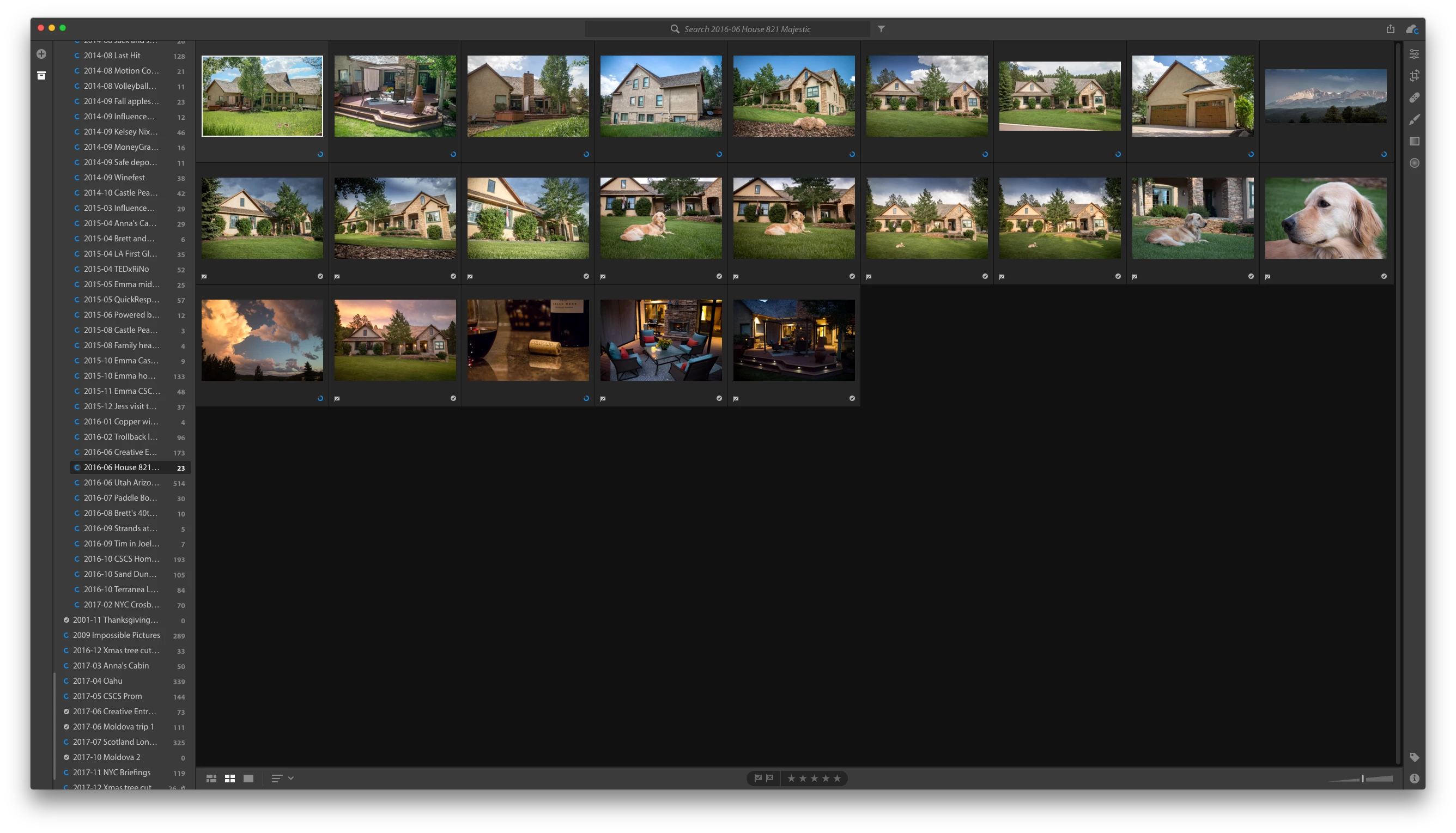Select the Crop and Rotate tool
Viewport: 1456px width, 833px height.
(x=1414, y=76)
